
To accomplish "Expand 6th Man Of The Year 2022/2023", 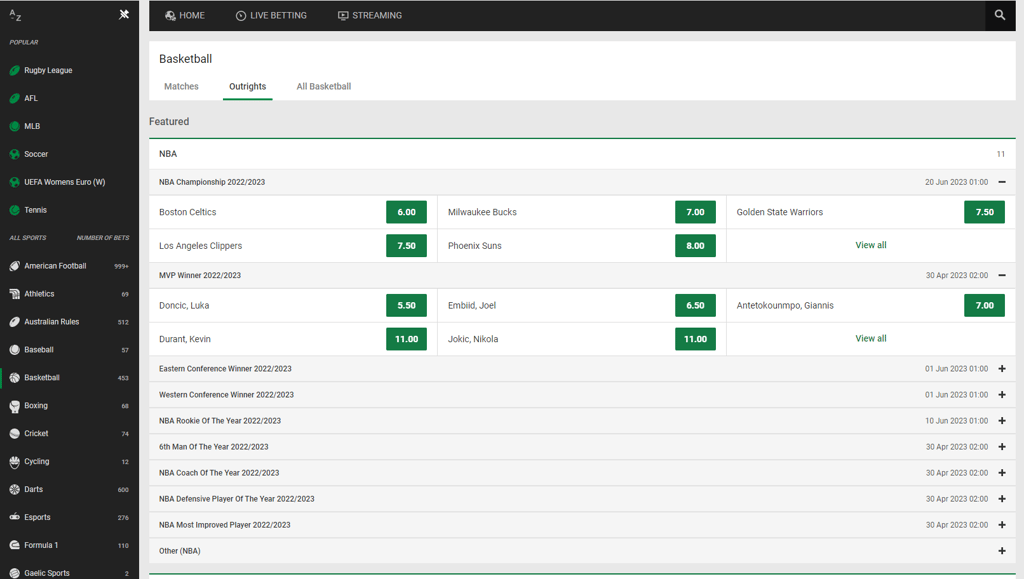I will tap(1002, 447).
